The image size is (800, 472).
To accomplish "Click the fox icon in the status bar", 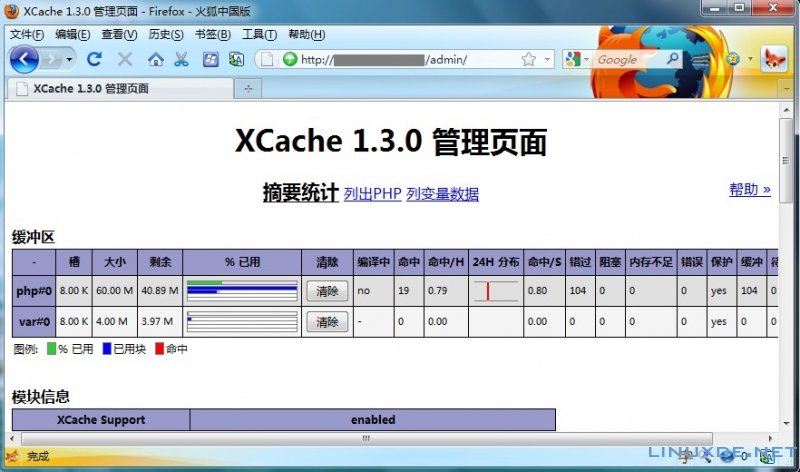I will tap(13, 456).
